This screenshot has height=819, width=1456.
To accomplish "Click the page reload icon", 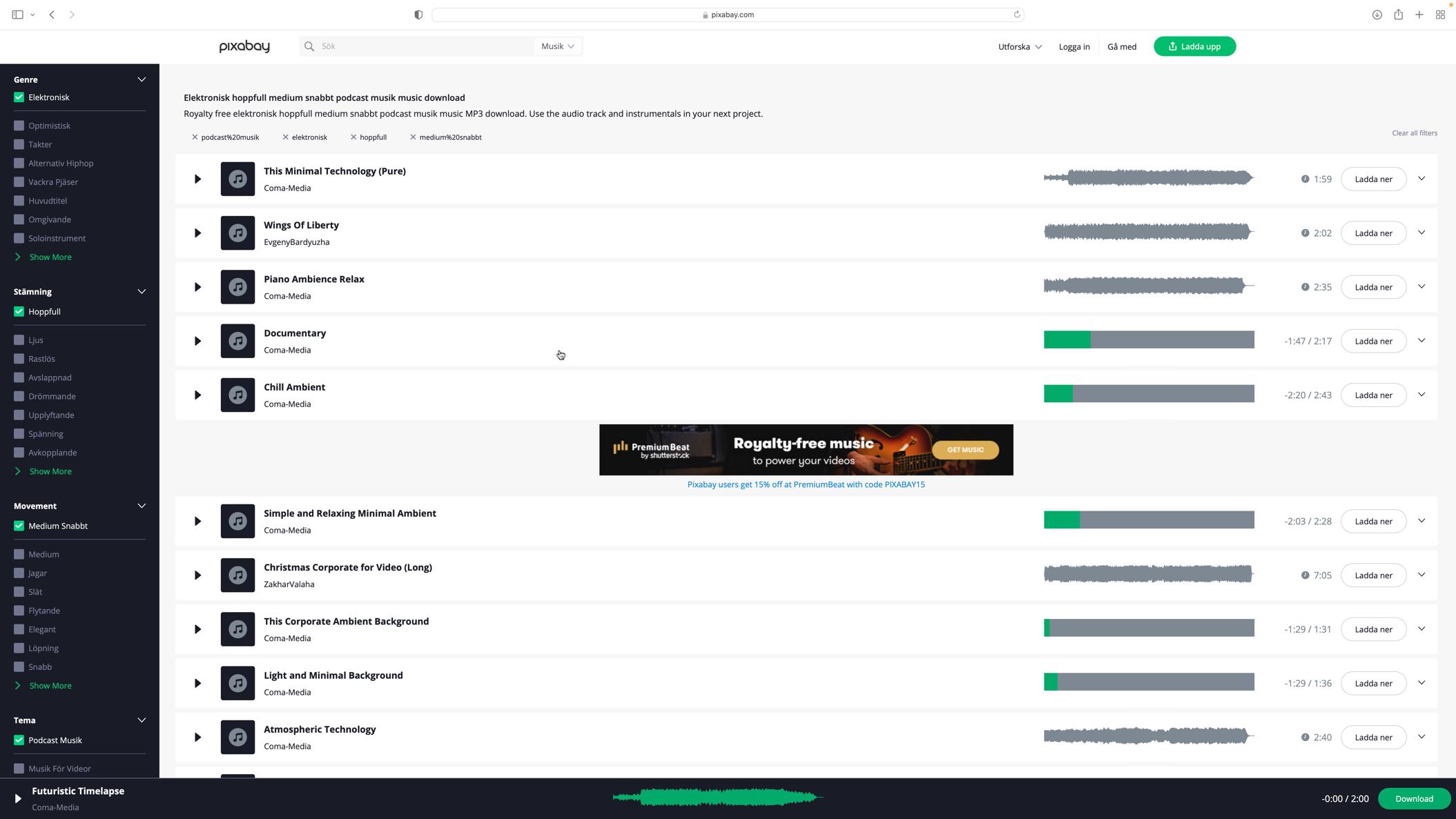I will tap(1016, 14).
